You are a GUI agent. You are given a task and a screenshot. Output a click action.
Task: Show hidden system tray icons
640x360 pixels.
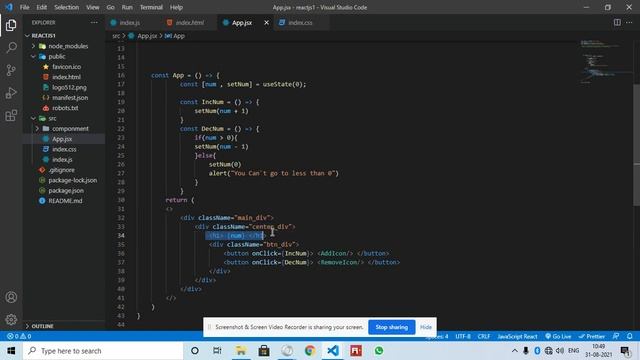[514, 351]
